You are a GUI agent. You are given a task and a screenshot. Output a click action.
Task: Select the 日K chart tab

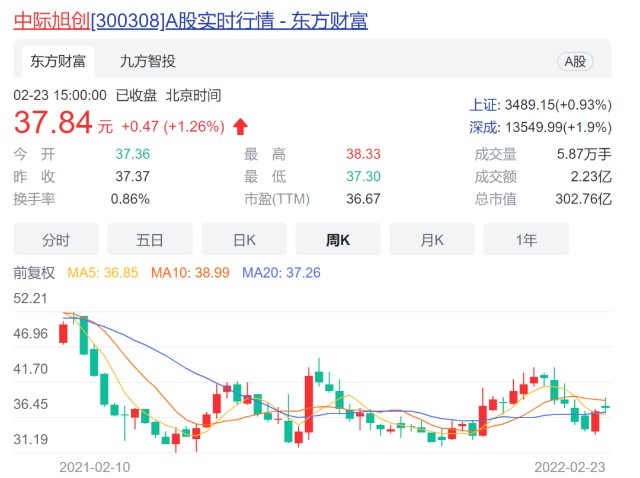click(x=244, y=240)
